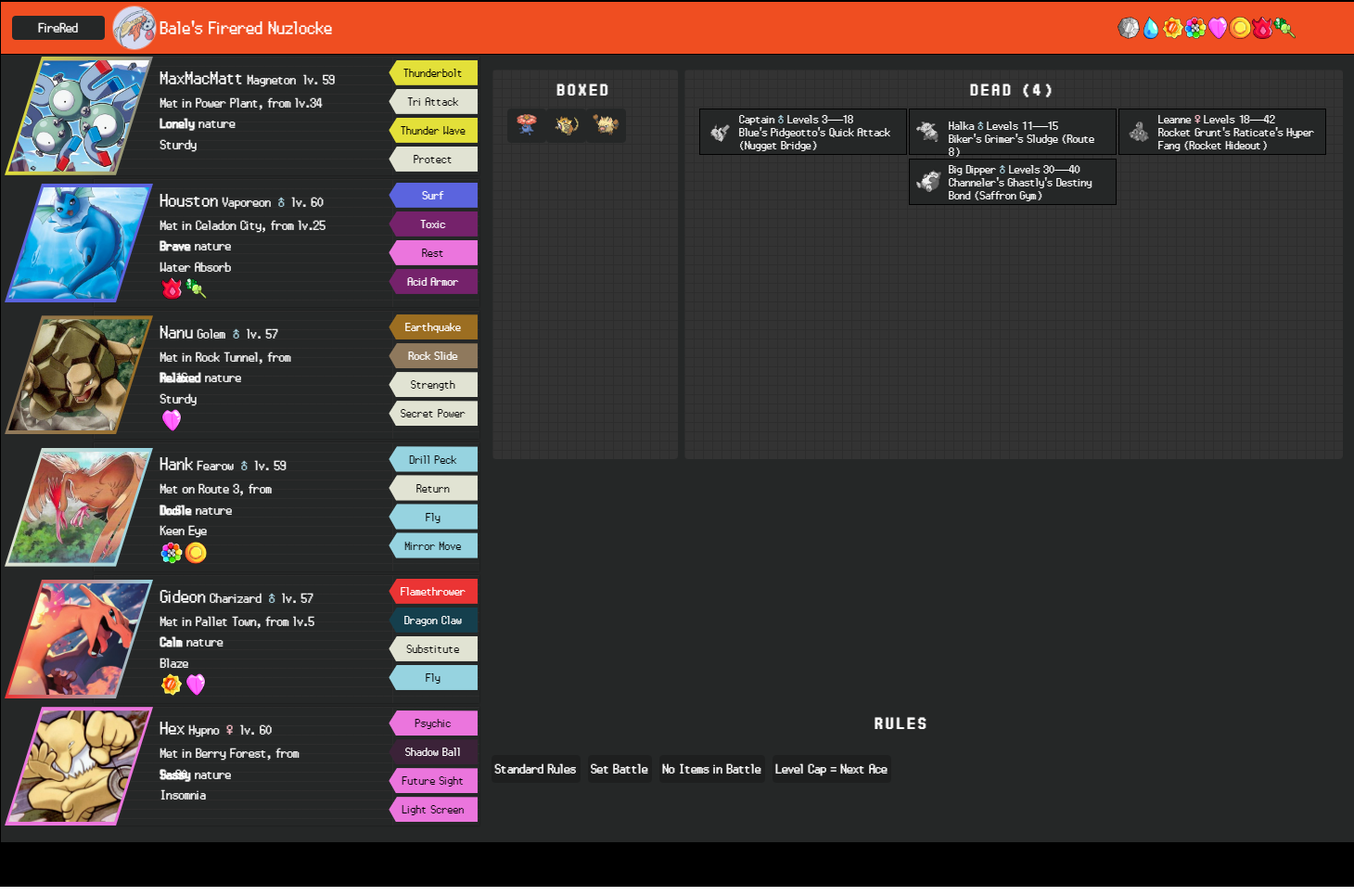Click the trainer avatar beside the title
The height and width of the screenshot is (896, 1354).
tap(134, 28)
